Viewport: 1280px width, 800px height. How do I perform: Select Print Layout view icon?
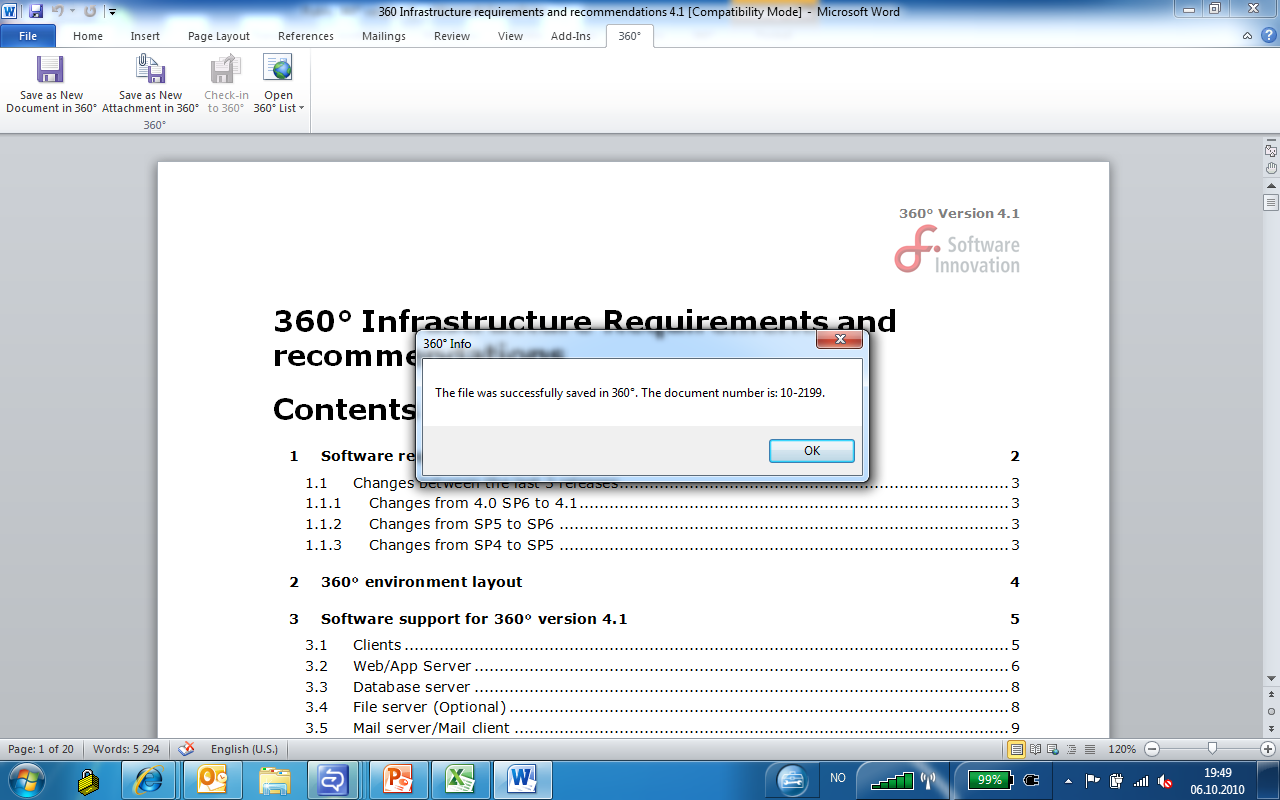tap(1017, 749)
